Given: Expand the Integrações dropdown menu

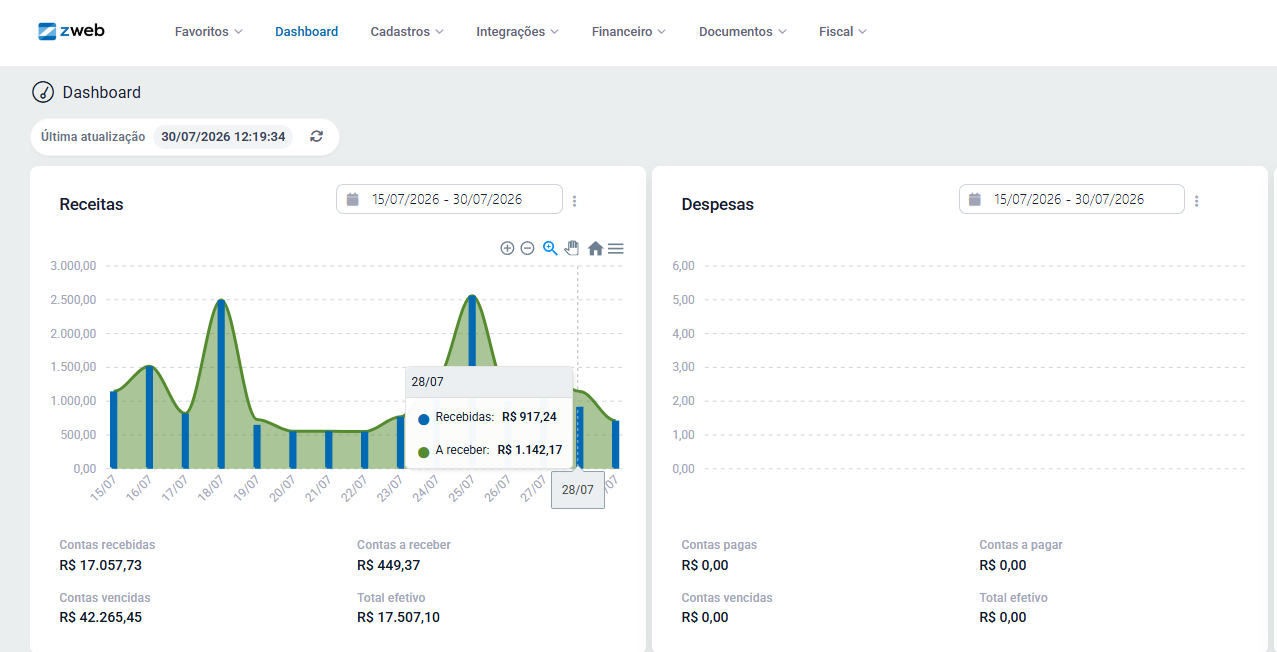Looking at the screenshot, I should coord(518,32).
